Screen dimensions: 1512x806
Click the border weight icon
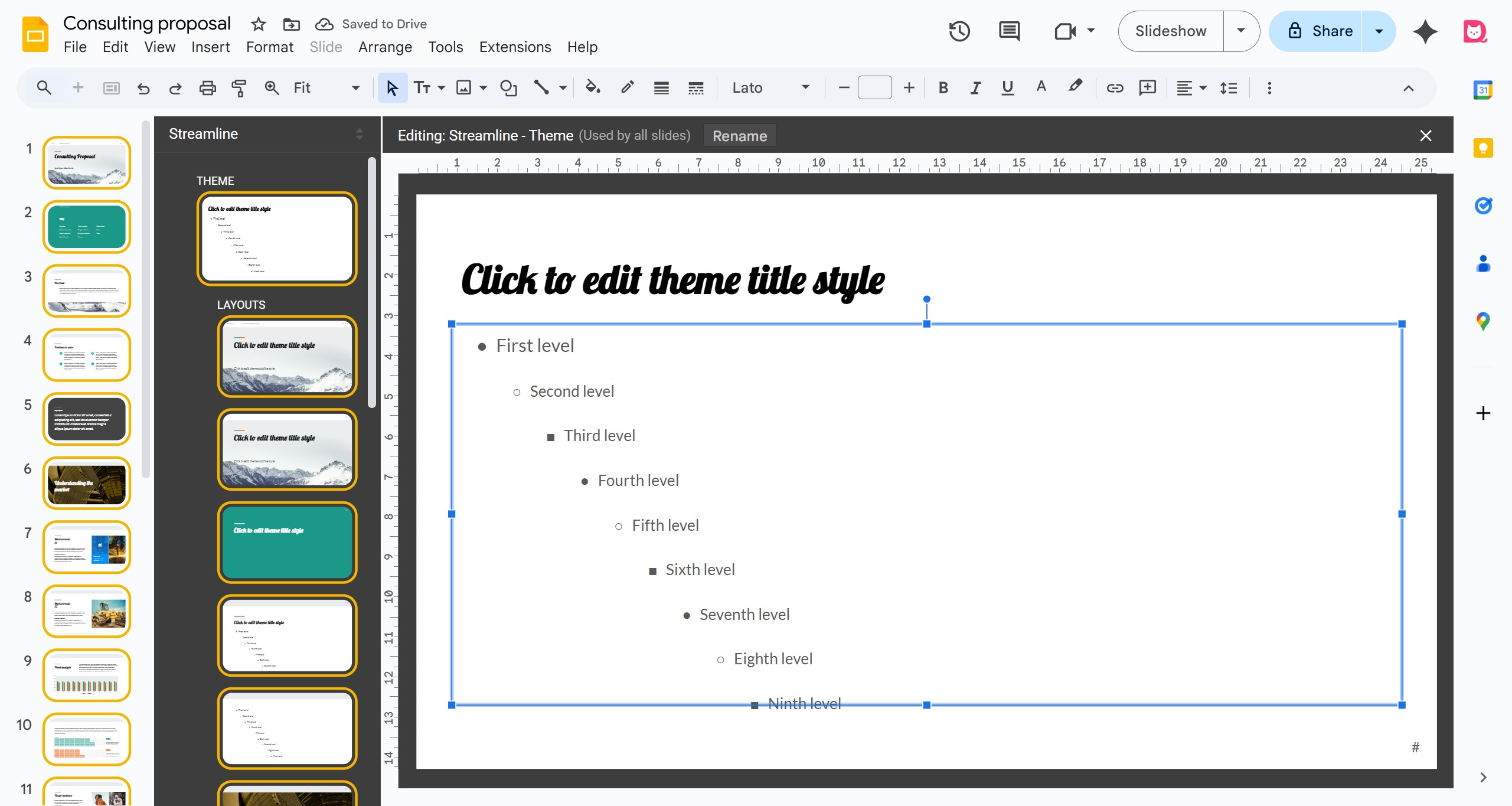661,88
